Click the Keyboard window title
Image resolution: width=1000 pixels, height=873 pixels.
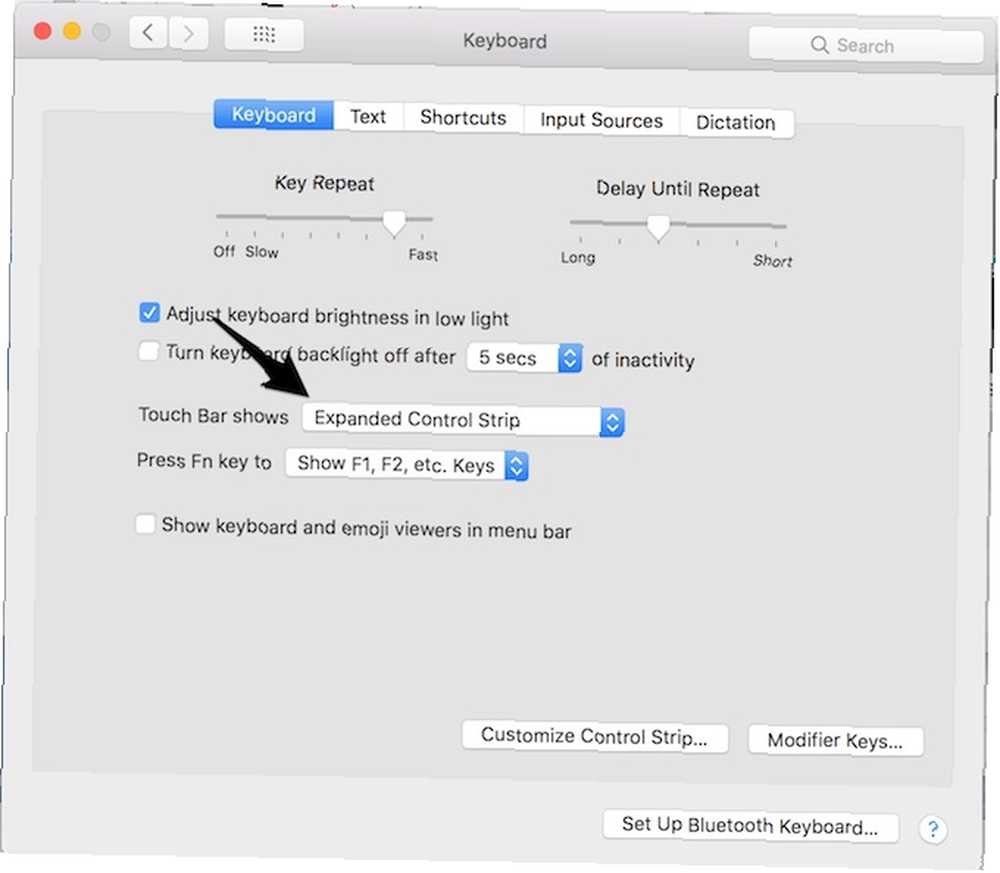click(504, 41)
